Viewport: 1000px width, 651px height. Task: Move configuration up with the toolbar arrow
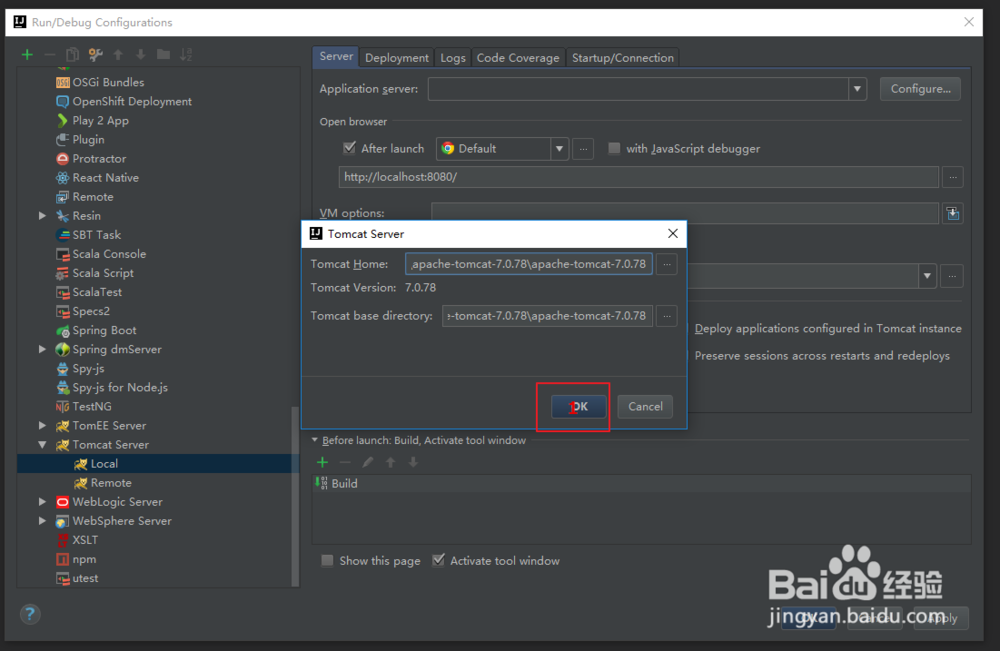pyautogui.click(x=118, y=55)
